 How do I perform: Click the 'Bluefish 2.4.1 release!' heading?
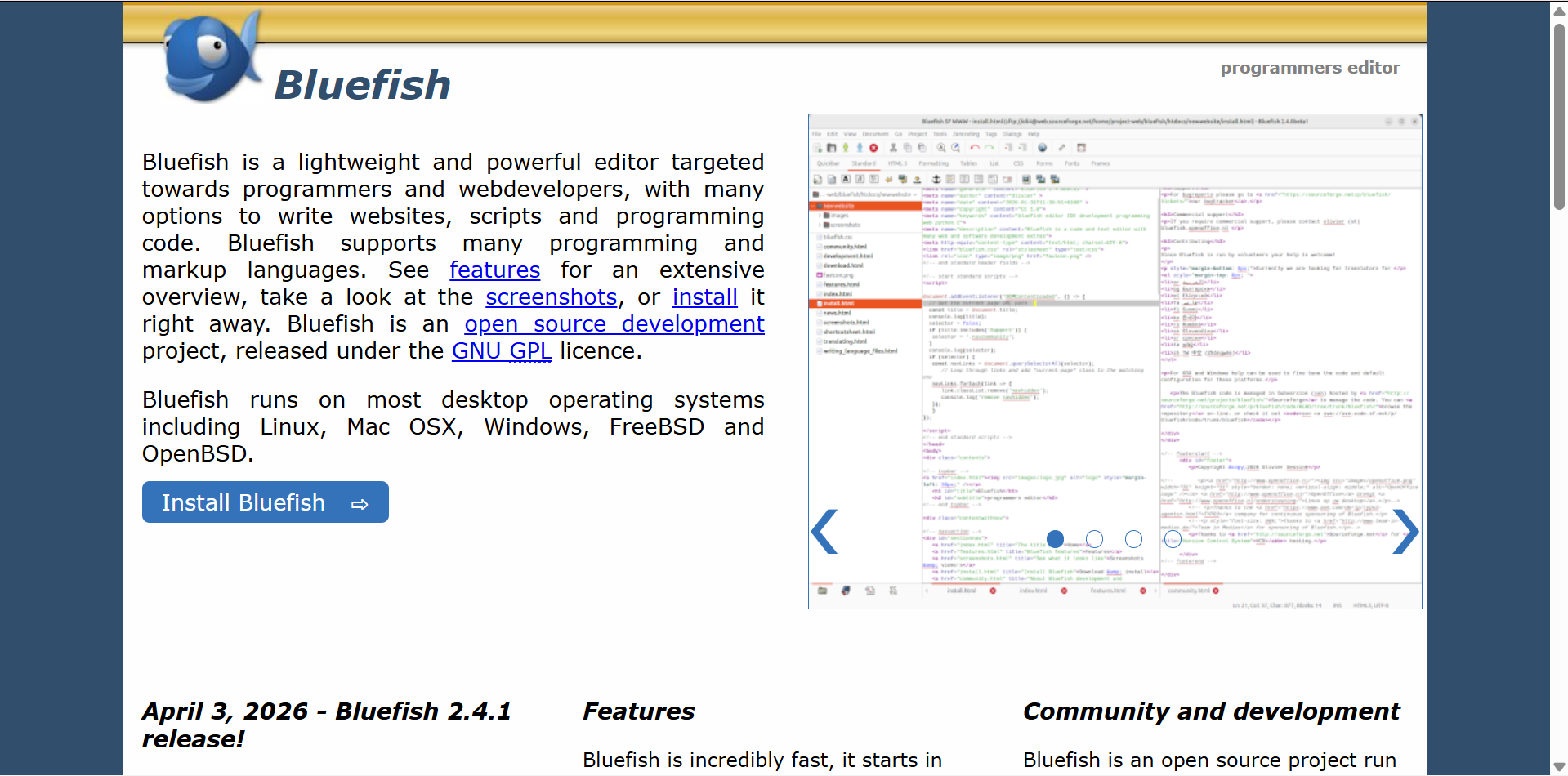pos(326,725)
